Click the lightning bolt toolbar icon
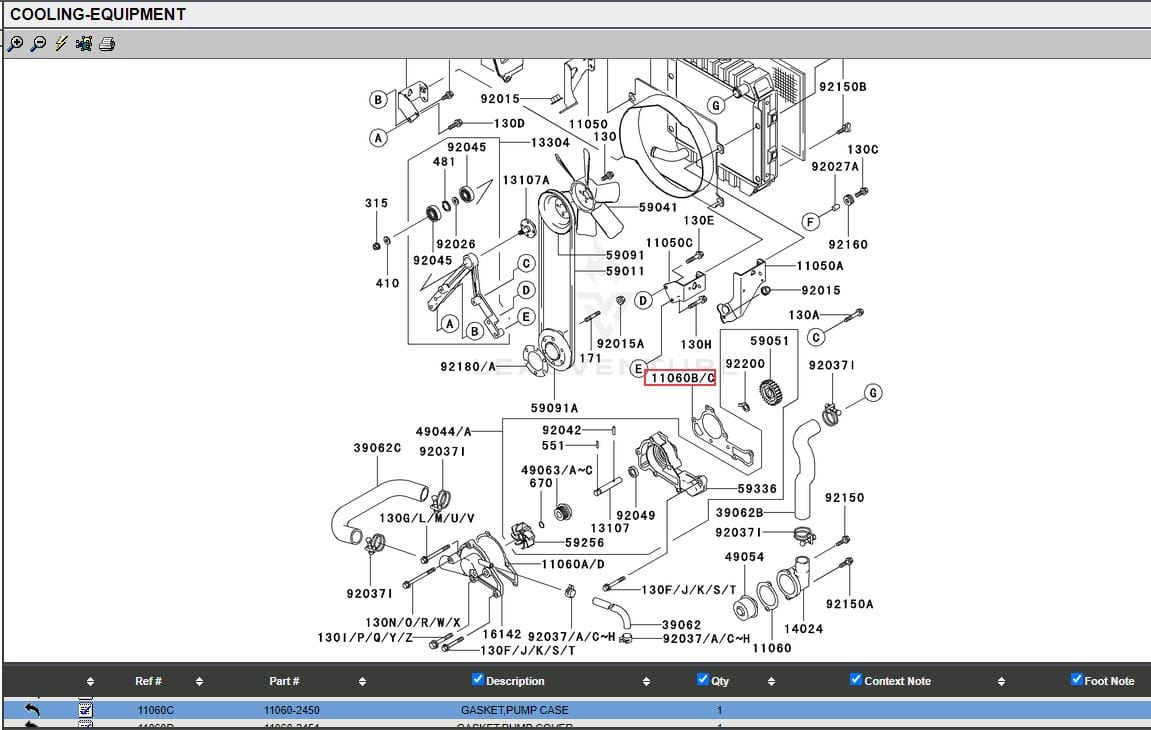 (x=61, y=44)
